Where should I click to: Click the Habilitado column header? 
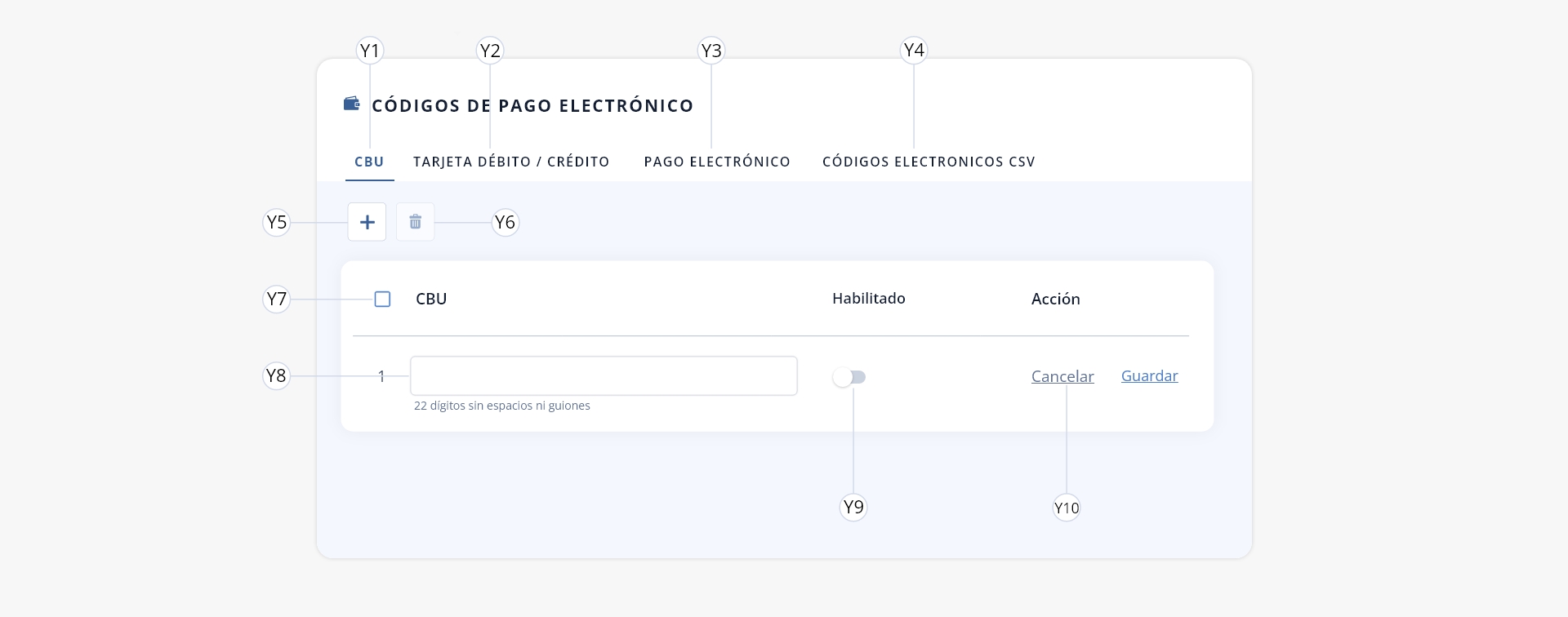pos(869,299)
